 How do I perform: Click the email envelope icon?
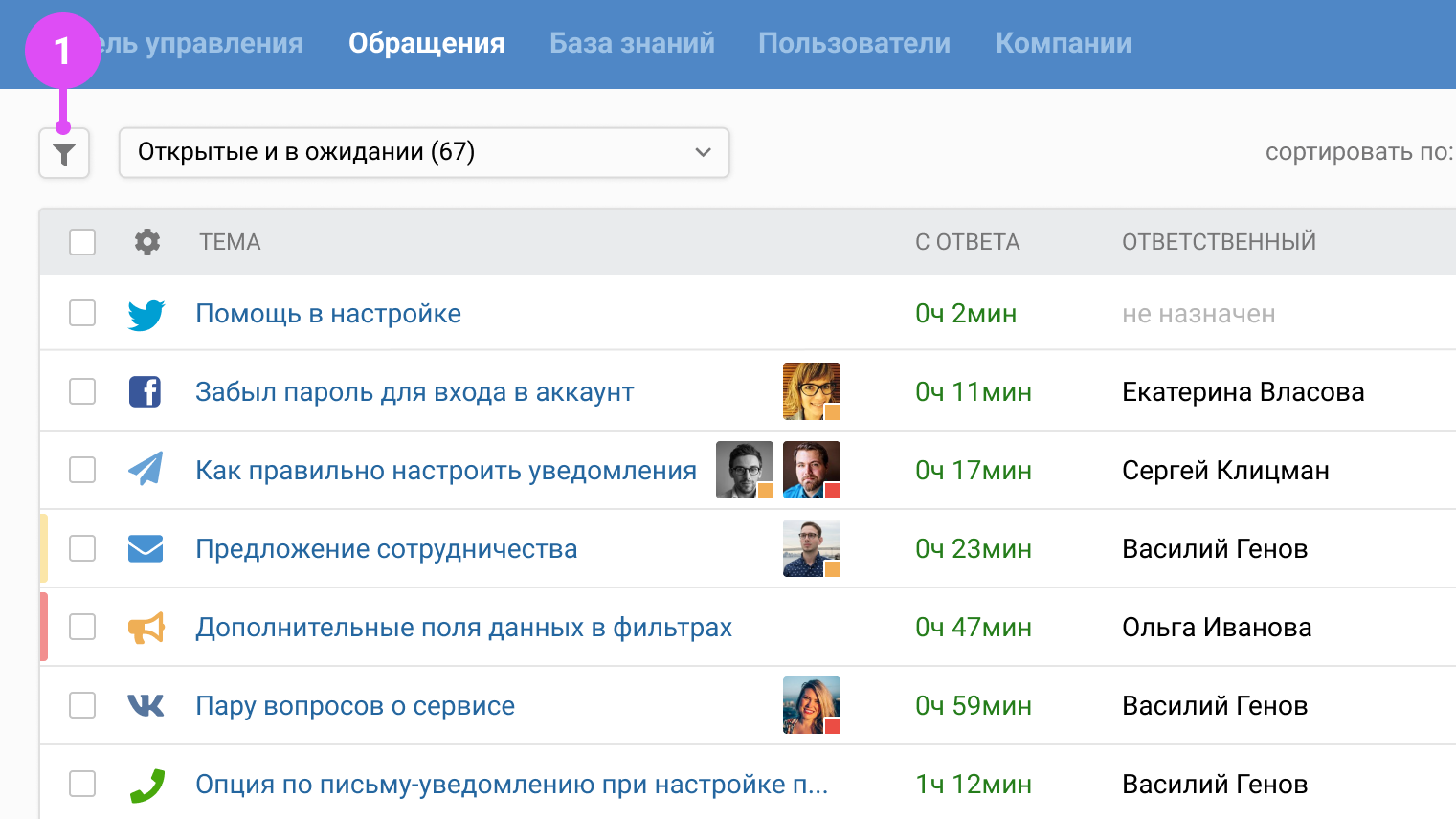[x=146, y=549]
